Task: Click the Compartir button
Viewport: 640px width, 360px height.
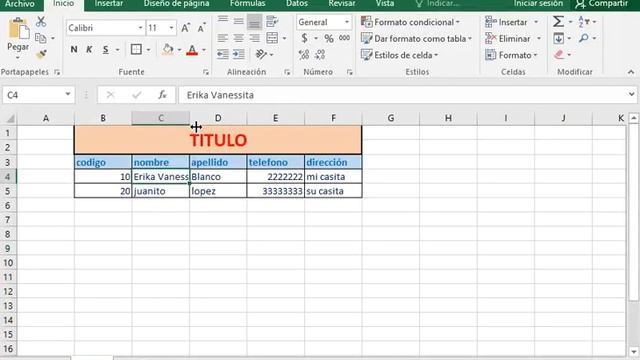Action: click(602, 4)
